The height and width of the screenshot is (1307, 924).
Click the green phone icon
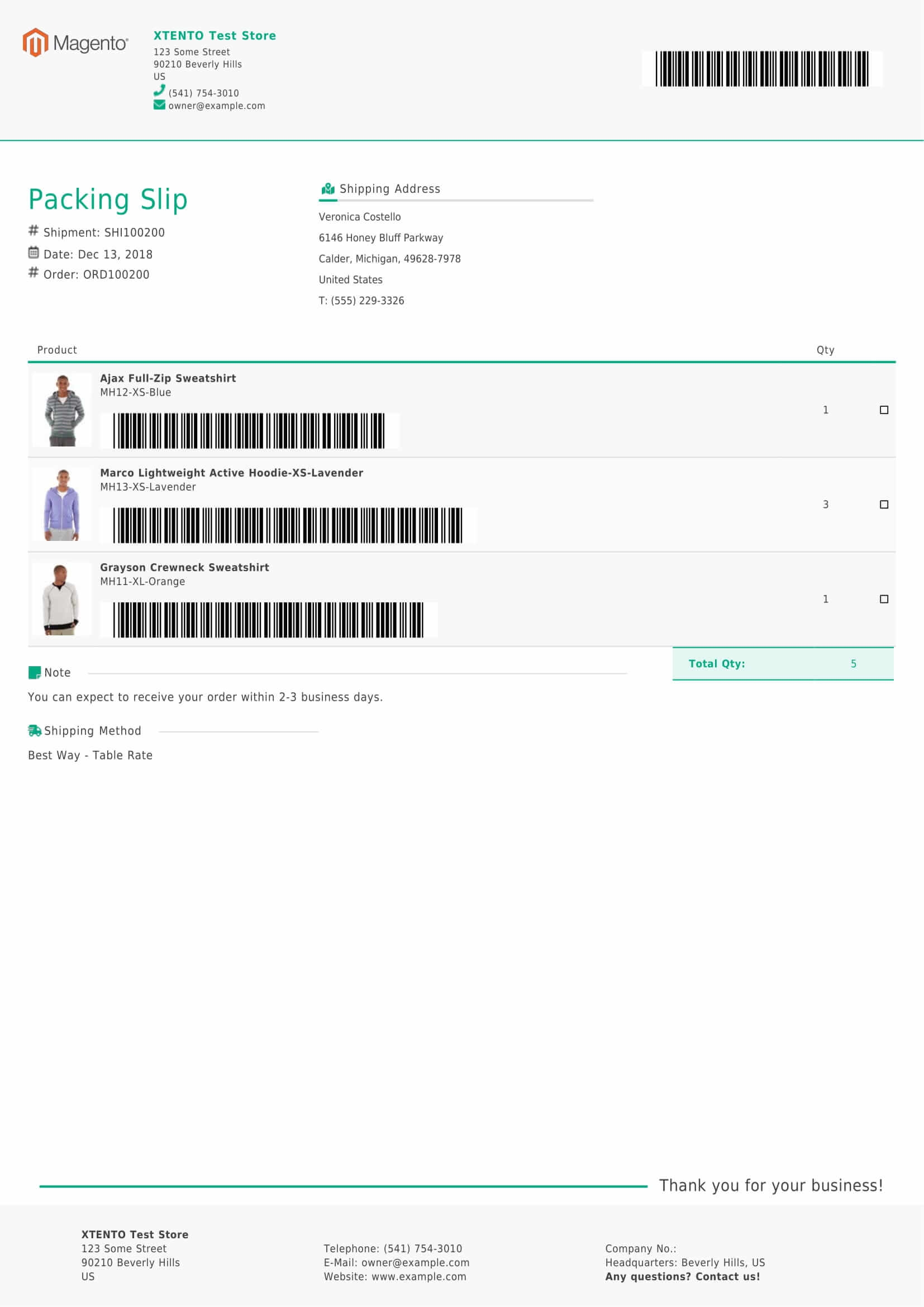tap(159, 91)
